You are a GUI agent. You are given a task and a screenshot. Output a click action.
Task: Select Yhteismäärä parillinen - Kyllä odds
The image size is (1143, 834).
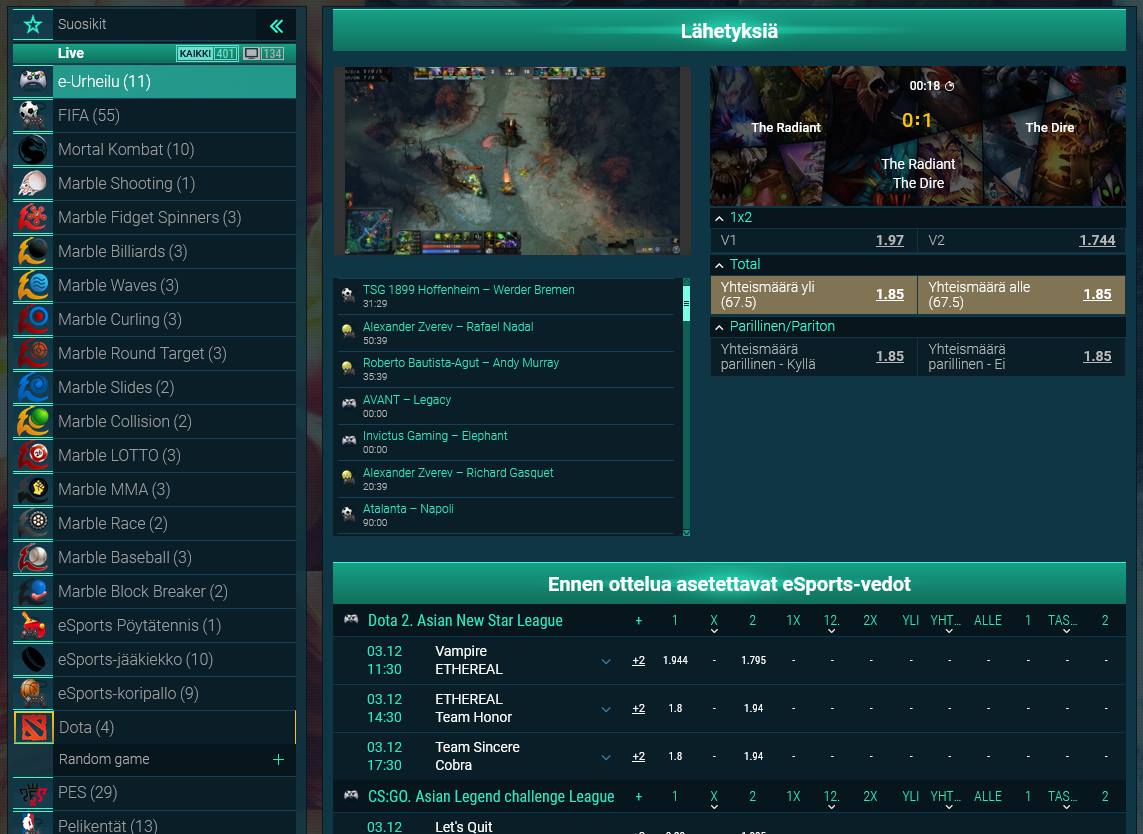814,356
